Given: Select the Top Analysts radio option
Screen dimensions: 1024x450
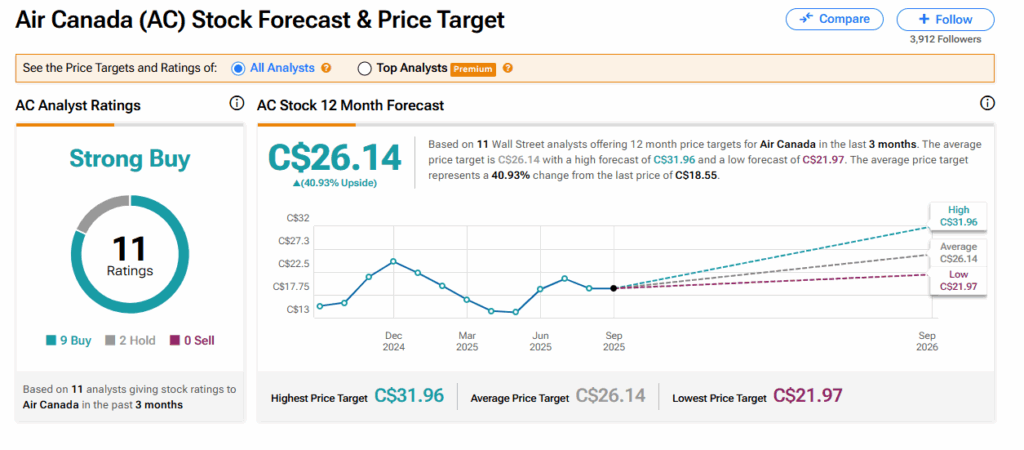Looking at the screenshot, I should coord(364,68).
